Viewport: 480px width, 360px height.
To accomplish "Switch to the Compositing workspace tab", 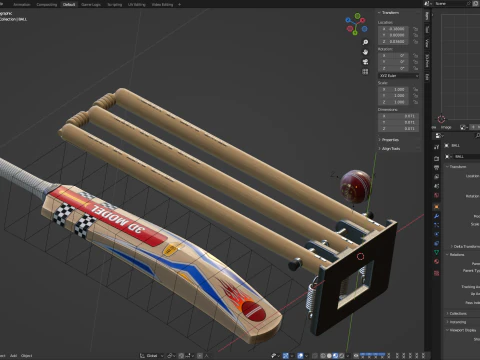I will tap(47, 5).
